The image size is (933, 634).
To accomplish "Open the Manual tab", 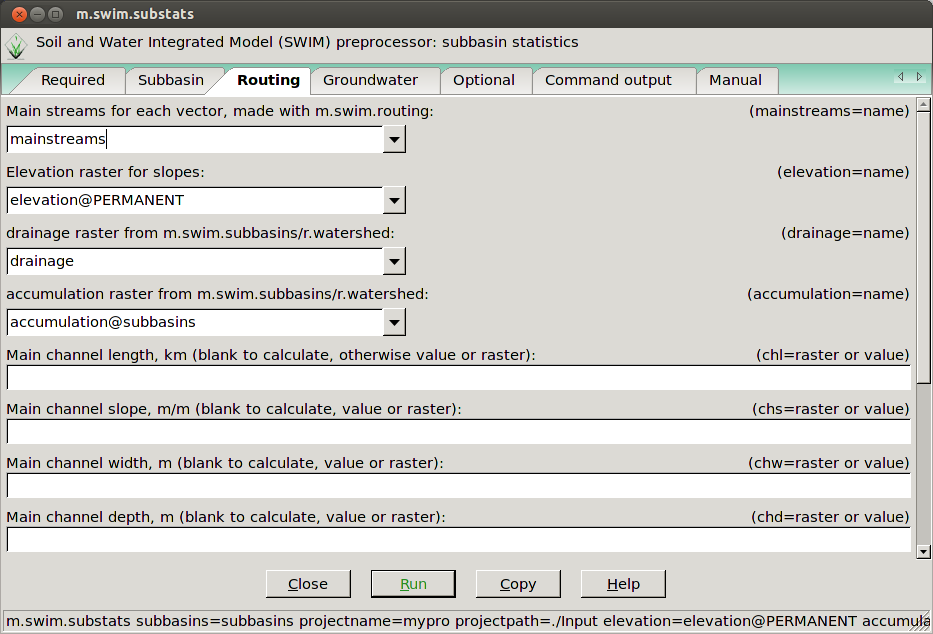I will [735, 80].
